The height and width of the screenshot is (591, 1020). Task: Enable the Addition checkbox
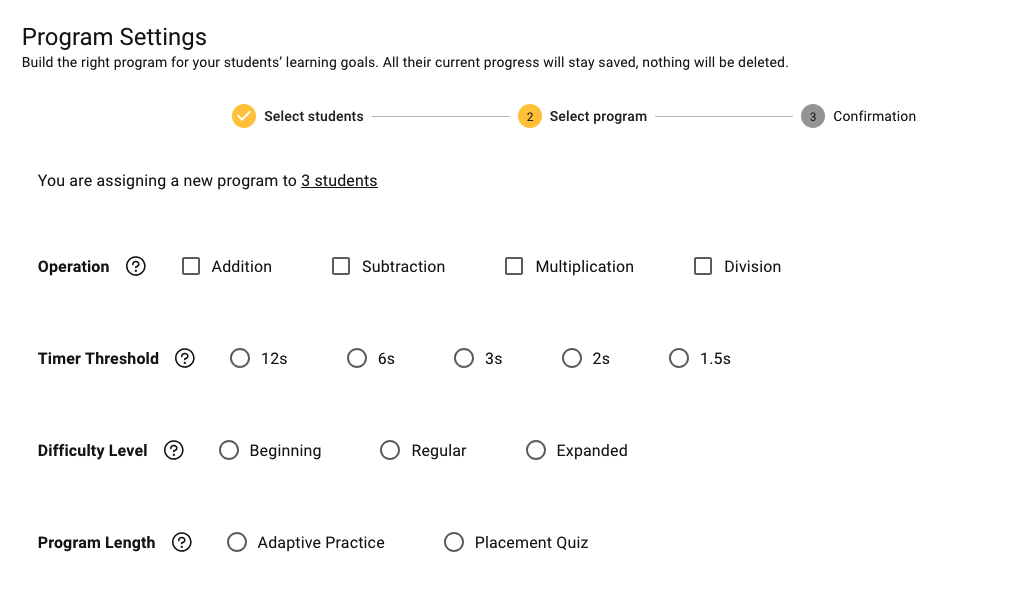191,267
